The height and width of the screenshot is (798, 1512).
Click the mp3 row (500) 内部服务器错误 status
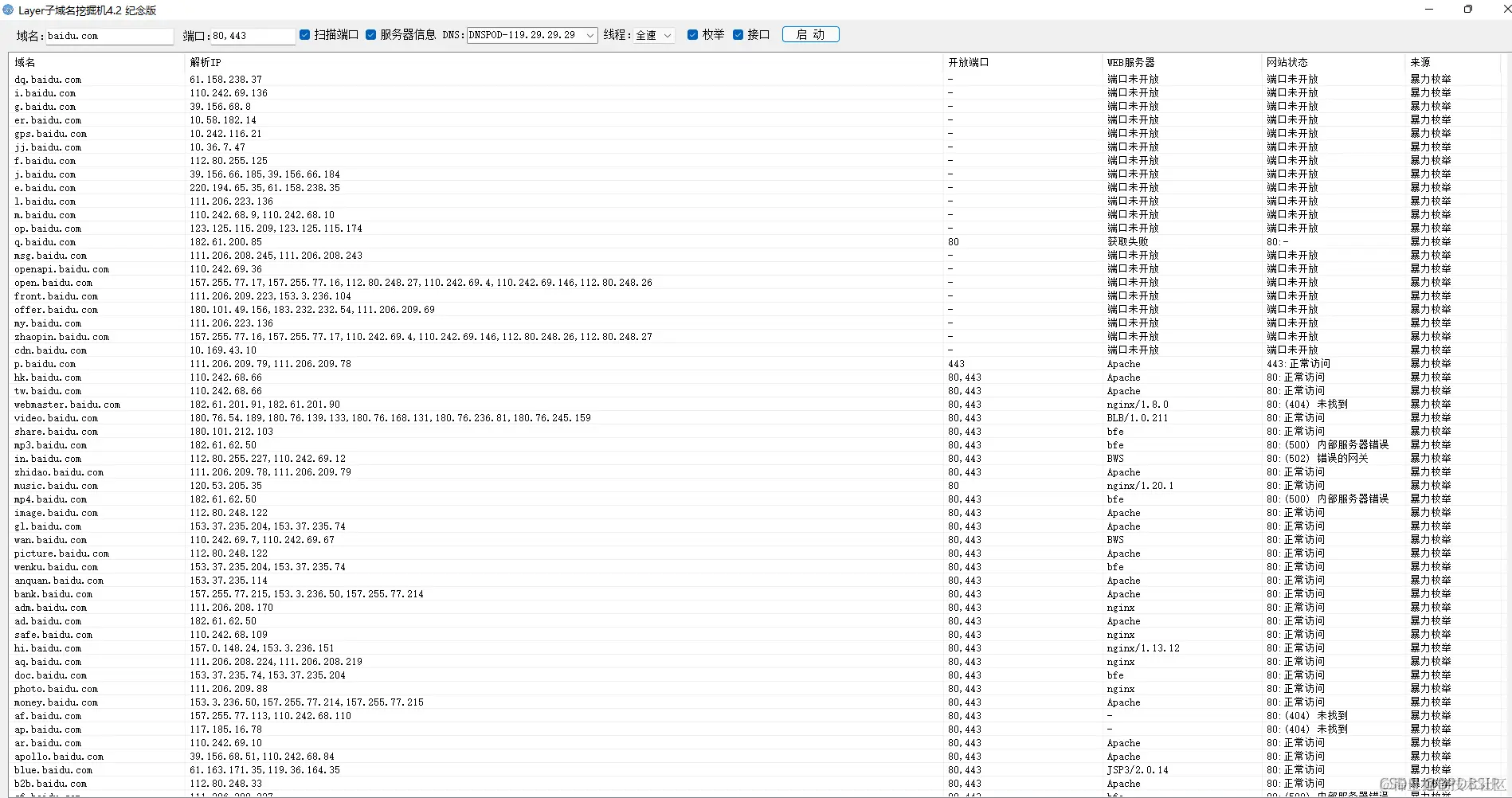point(1328,445)
